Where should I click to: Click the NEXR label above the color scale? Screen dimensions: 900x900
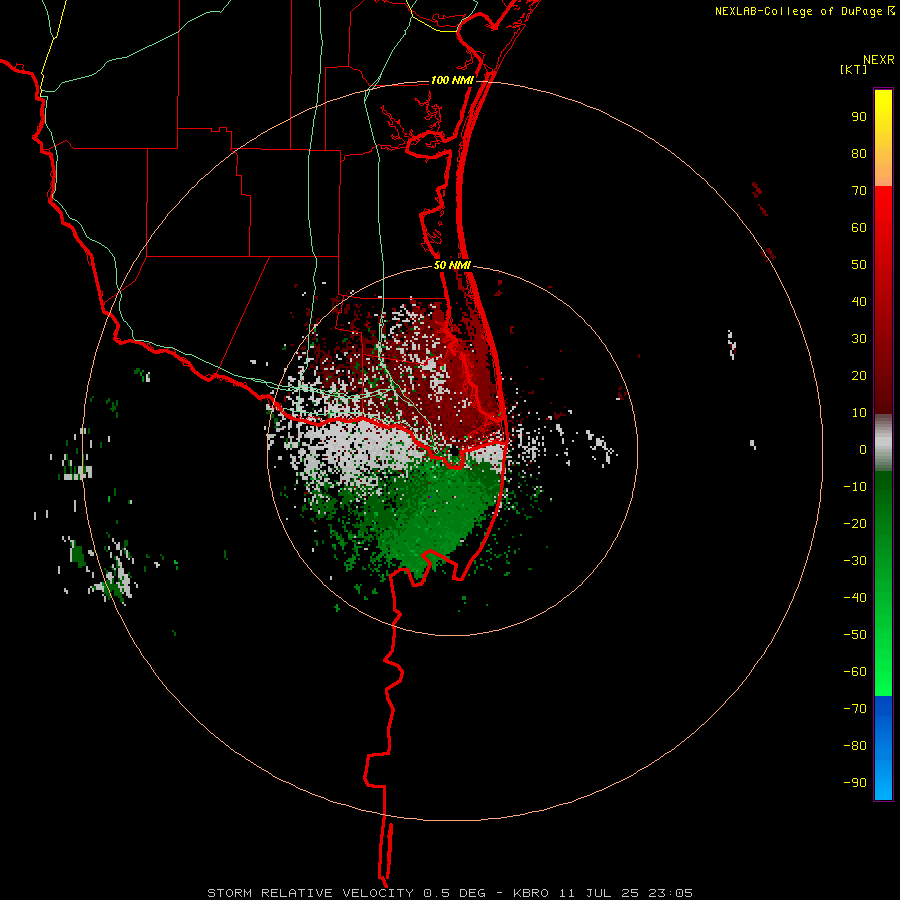879,60
